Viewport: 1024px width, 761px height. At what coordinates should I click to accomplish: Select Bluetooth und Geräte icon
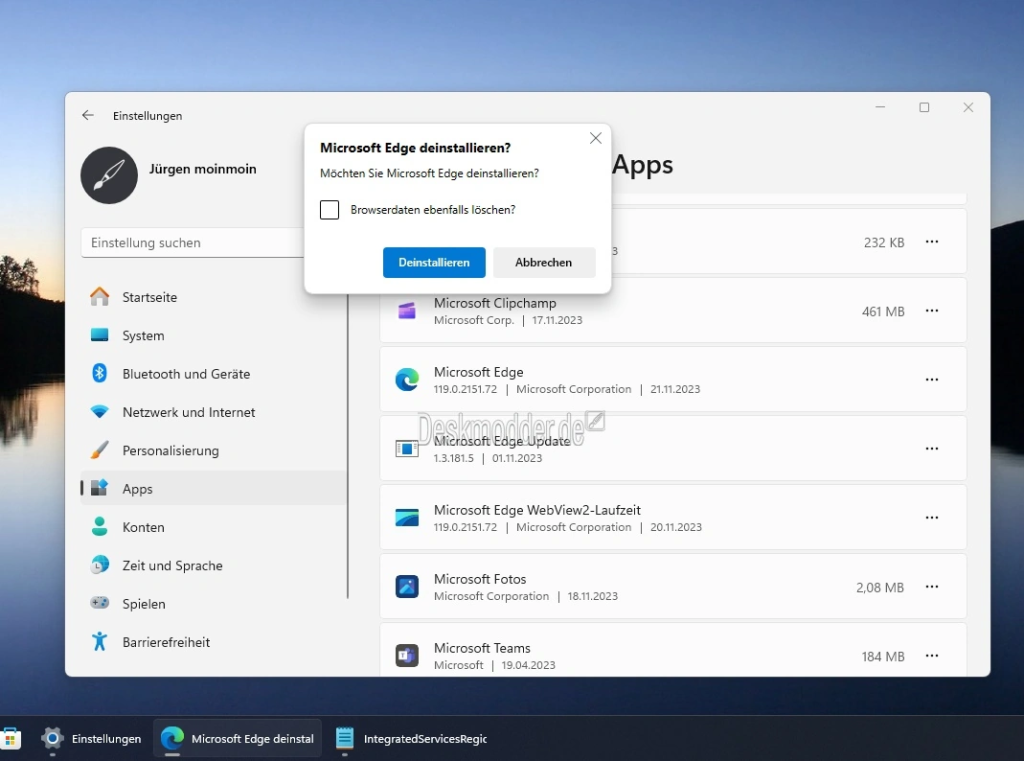(99, 374)
